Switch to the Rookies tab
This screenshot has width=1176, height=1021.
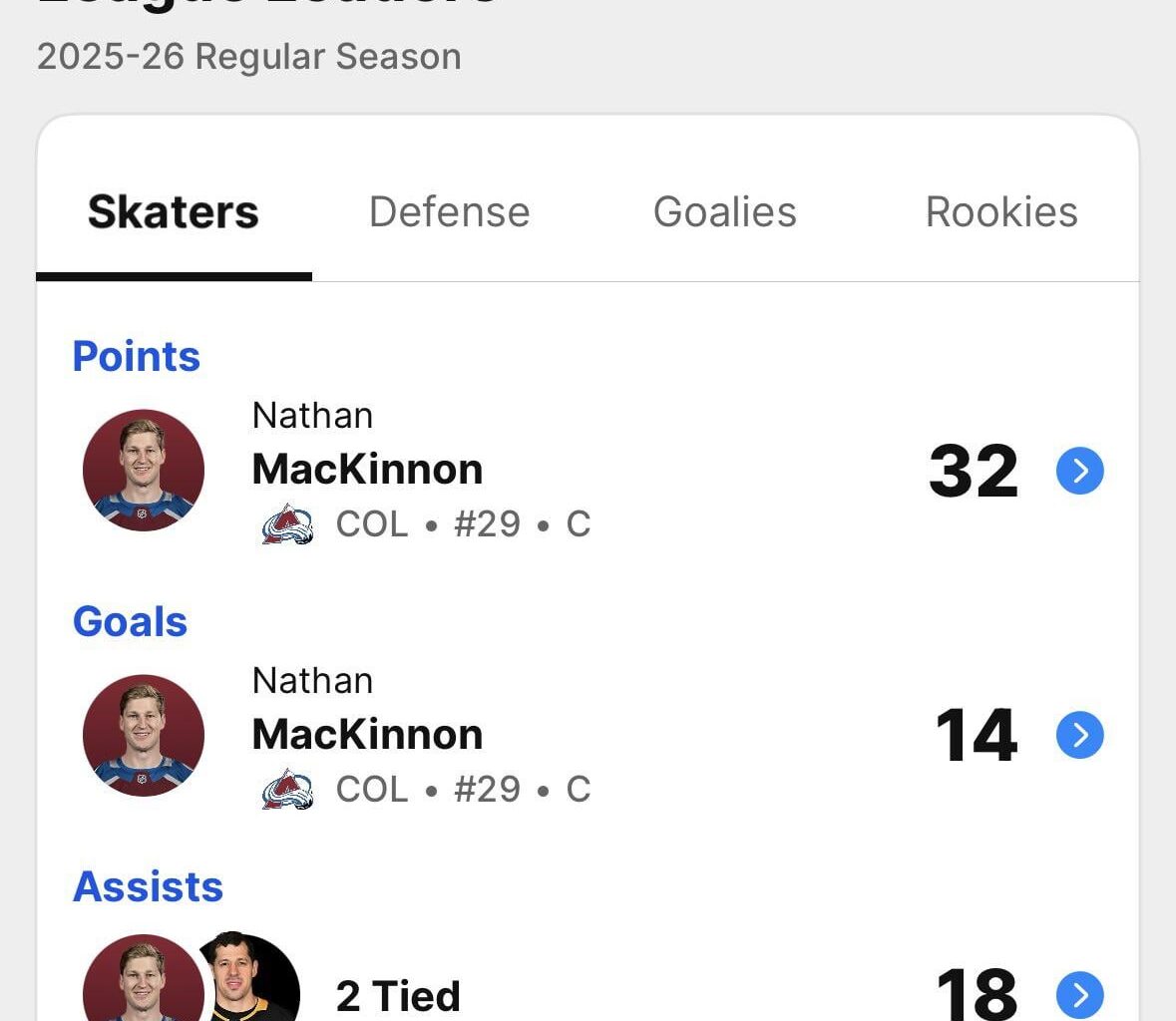click(1001, 212)
